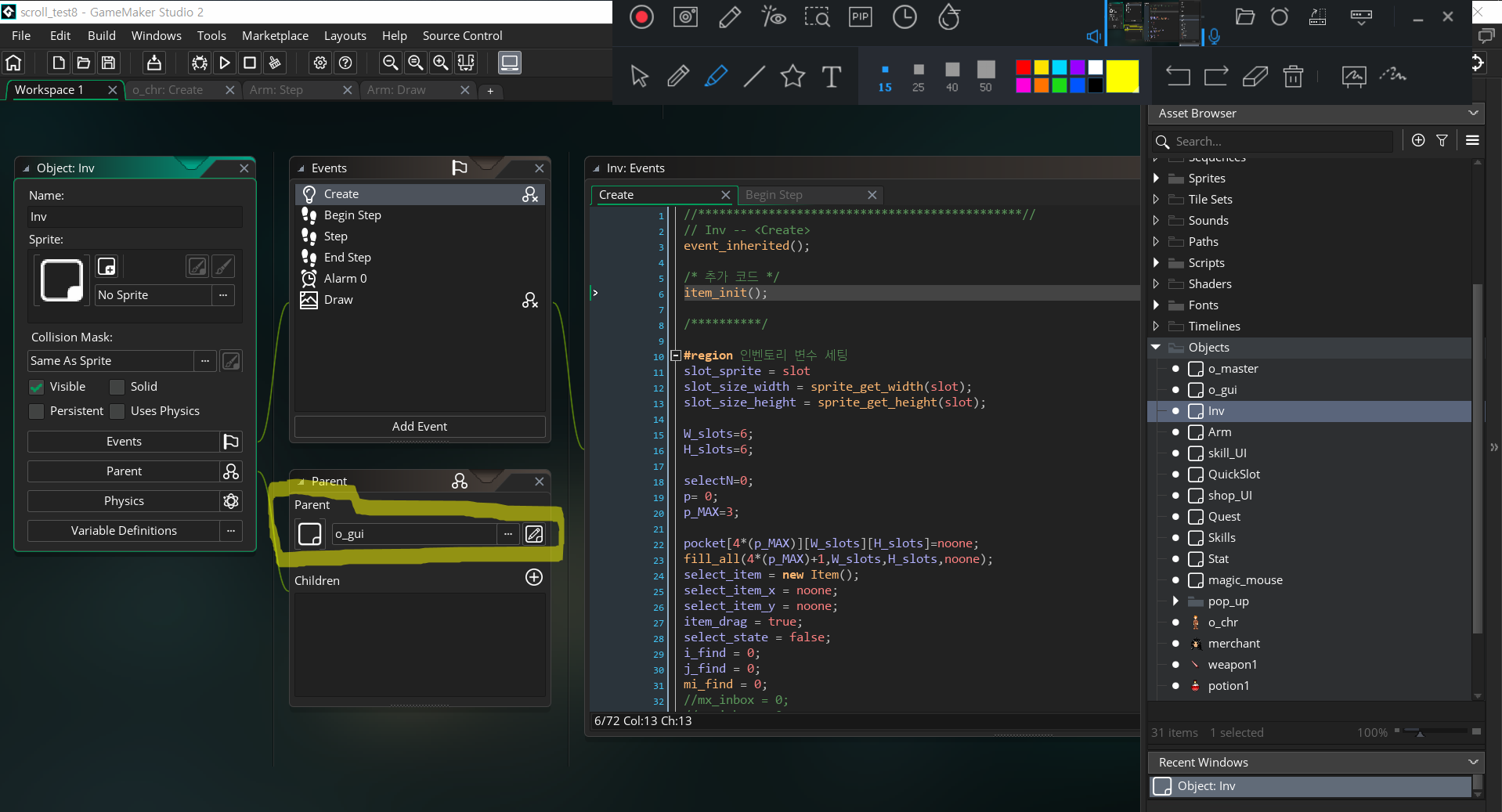Enable the Solid checkbox
Image resolution: width=1502 pixels, height=812 pixels.
pyautogui.click(x=117, y=387)
